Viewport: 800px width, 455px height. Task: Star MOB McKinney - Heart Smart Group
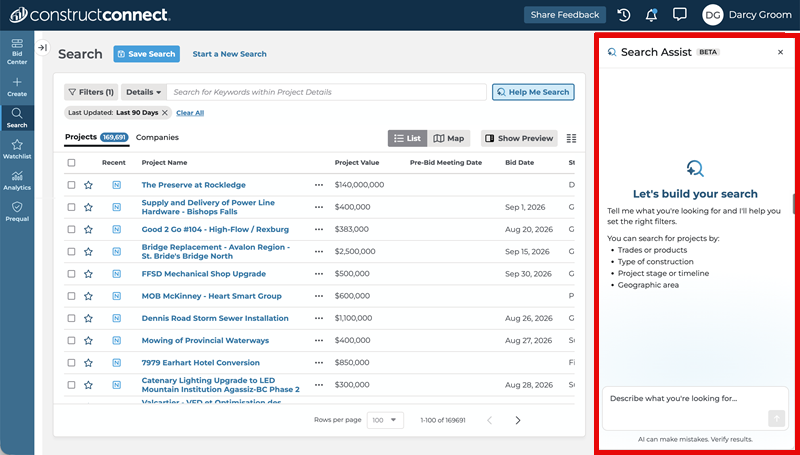tap(88, 296)
